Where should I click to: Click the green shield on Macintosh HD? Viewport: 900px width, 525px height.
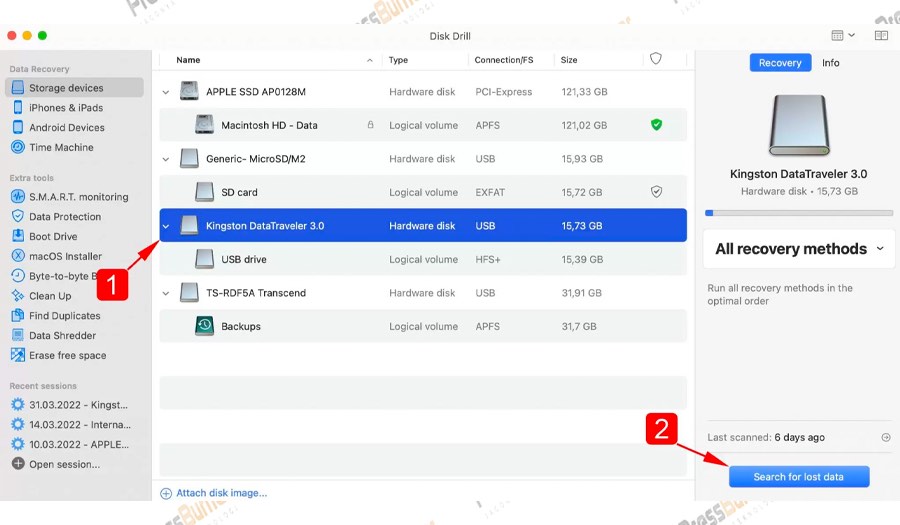tap(656, 125)
